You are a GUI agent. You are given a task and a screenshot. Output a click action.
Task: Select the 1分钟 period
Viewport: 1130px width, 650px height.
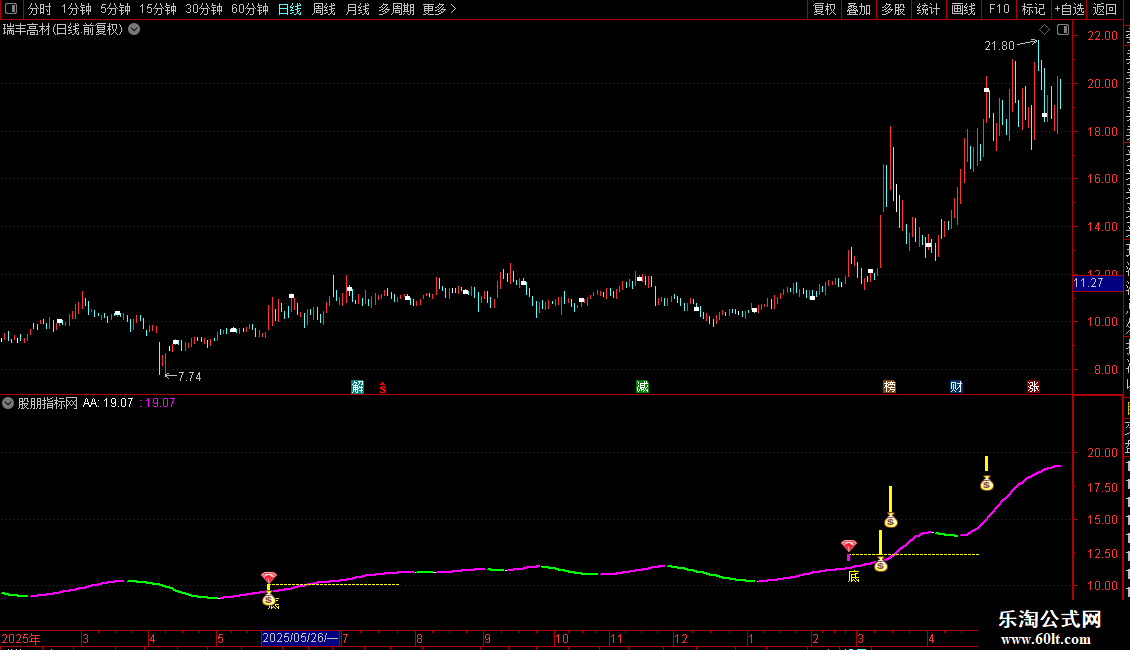pos(76,9)
